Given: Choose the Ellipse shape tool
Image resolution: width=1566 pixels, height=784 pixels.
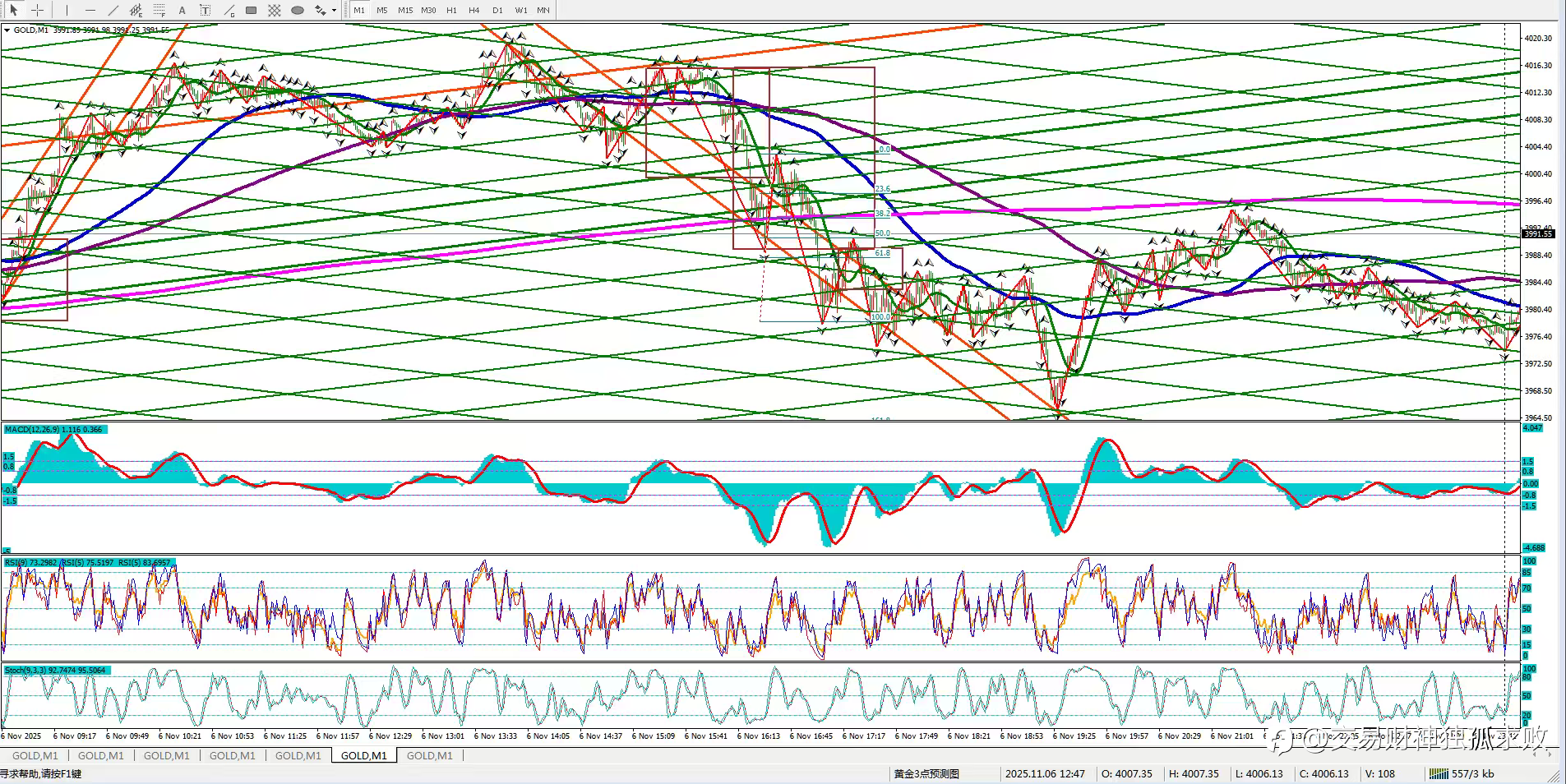Looking at the screenshot, I should coord(298,11).
